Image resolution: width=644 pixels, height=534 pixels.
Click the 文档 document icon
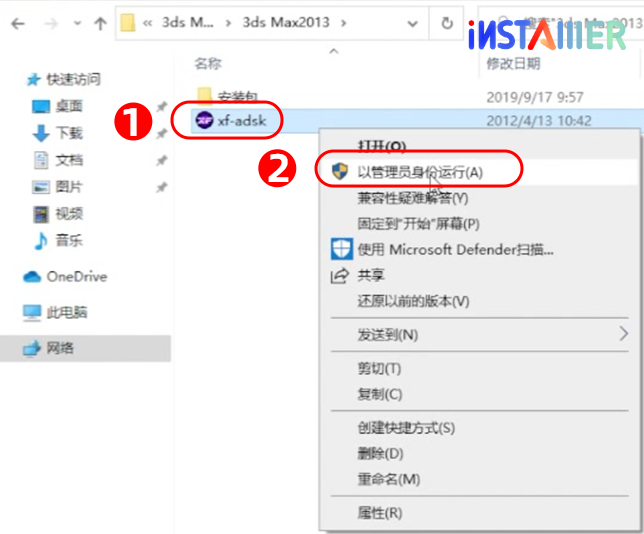[41, 160]
